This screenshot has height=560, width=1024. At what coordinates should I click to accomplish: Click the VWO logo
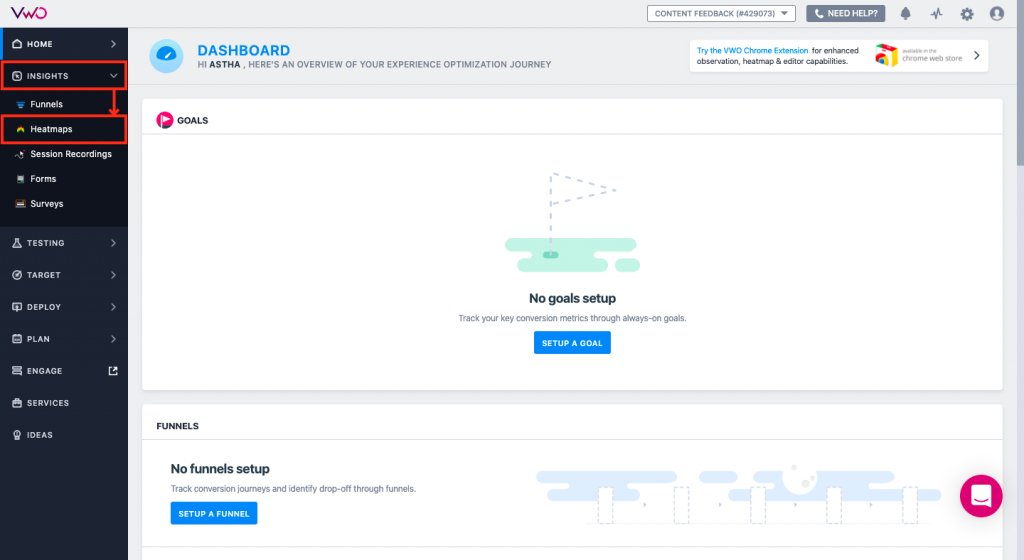[29, 13]
